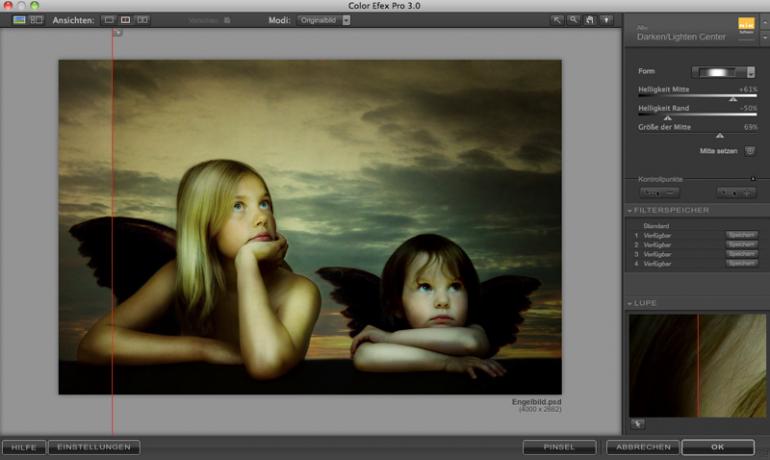Save preset slot 3 with Speichern
This screenshot has height=460, width=770.
(741, 254)
